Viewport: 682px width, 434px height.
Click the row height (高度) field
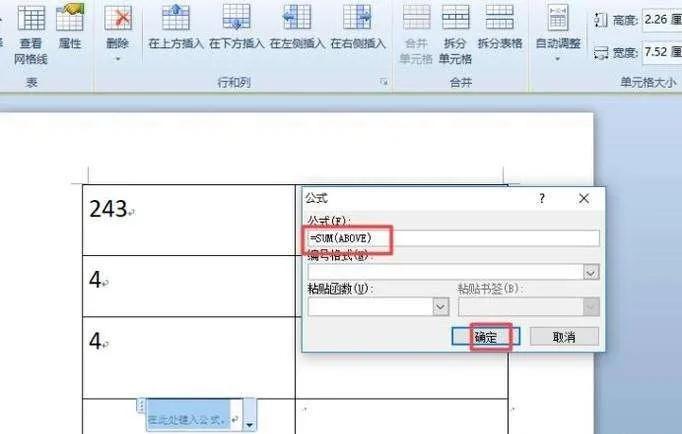pos(662,20)
